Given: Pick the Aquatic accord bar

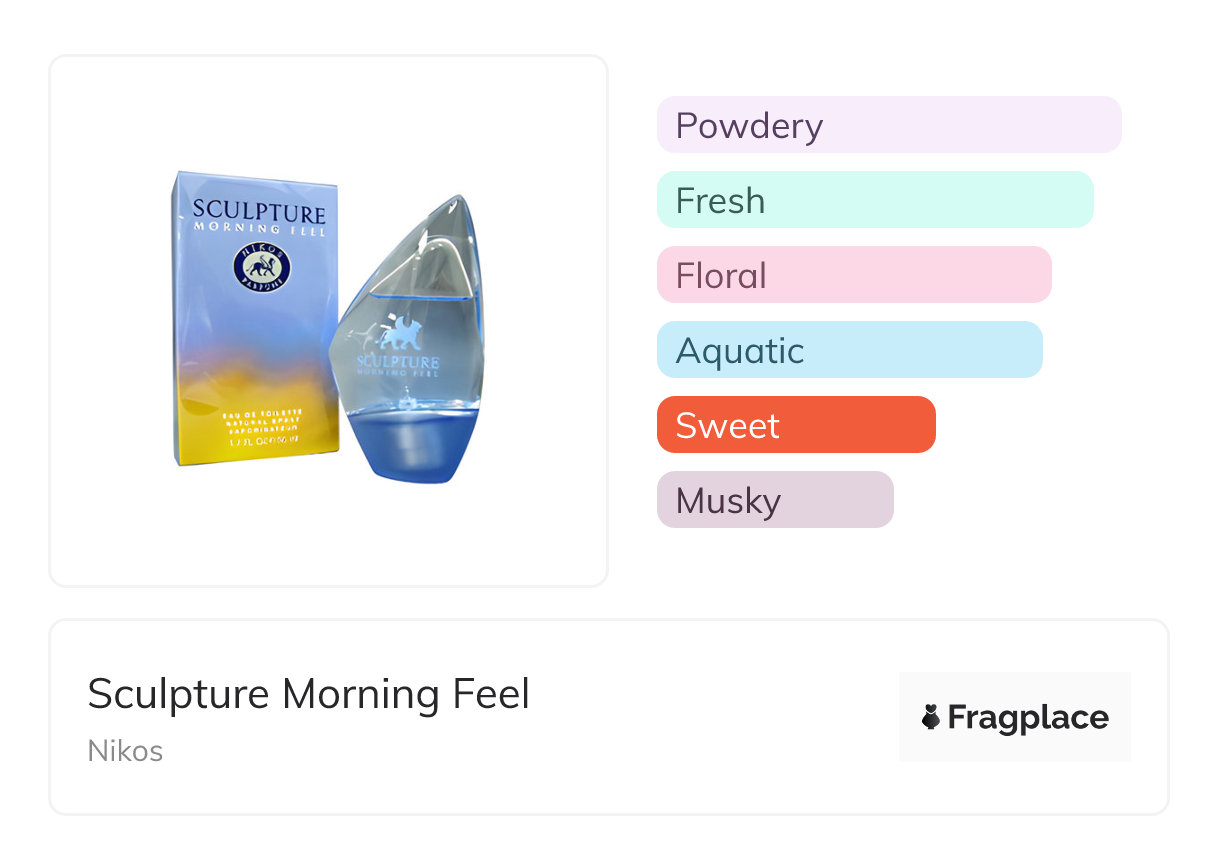Looking at the screenshot, I should tap(849, 350).
